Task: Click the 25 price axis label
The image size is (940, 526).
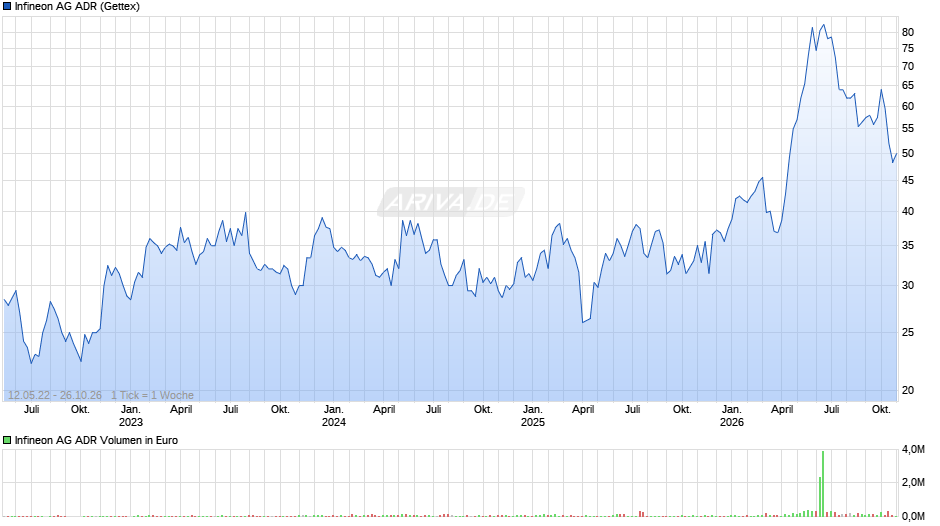Action: pyautogui.click(x=908, y=332)
